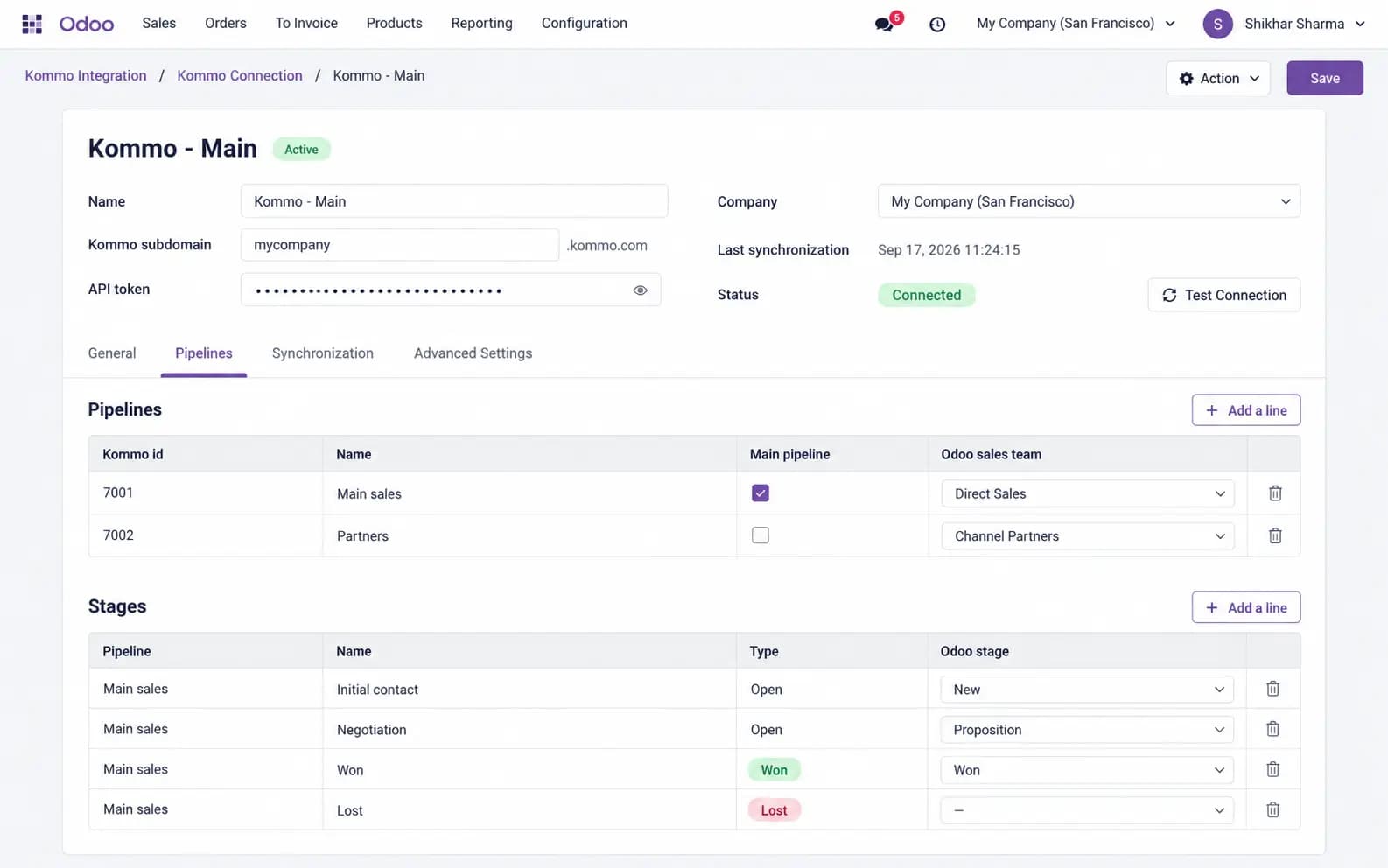Open the To Invoice menu
Image resolution: width=1388 pixels, height=868 pixels.
[x=306, y=24]
